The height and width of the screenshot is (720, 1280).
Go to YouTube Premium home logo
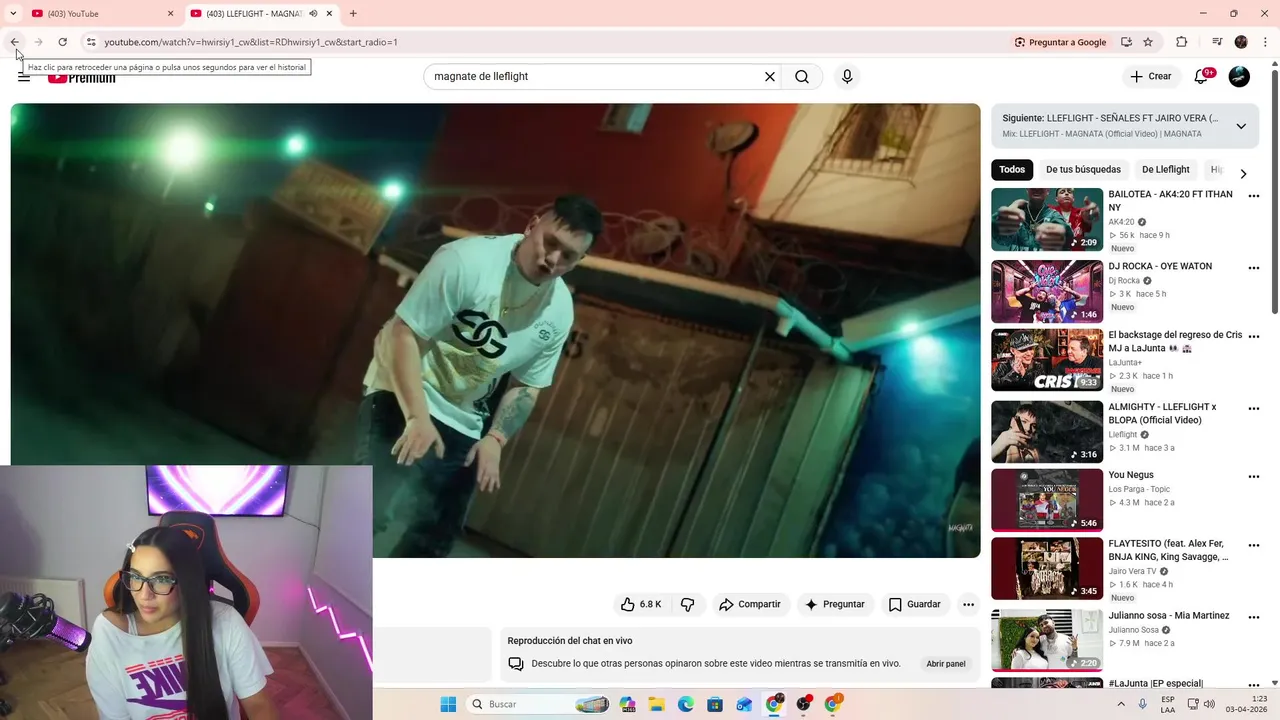82,78
